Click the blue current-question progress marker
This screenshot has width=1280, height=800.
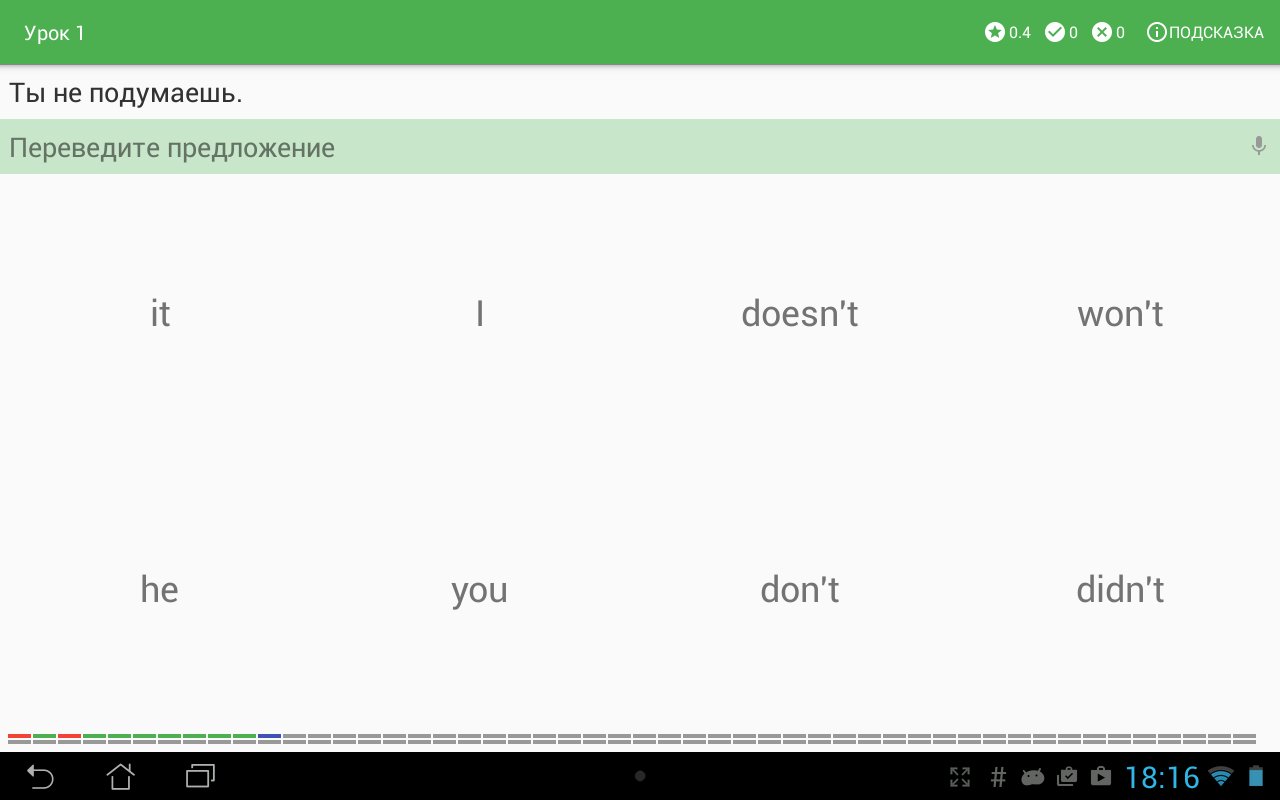(x=269, y=738)
